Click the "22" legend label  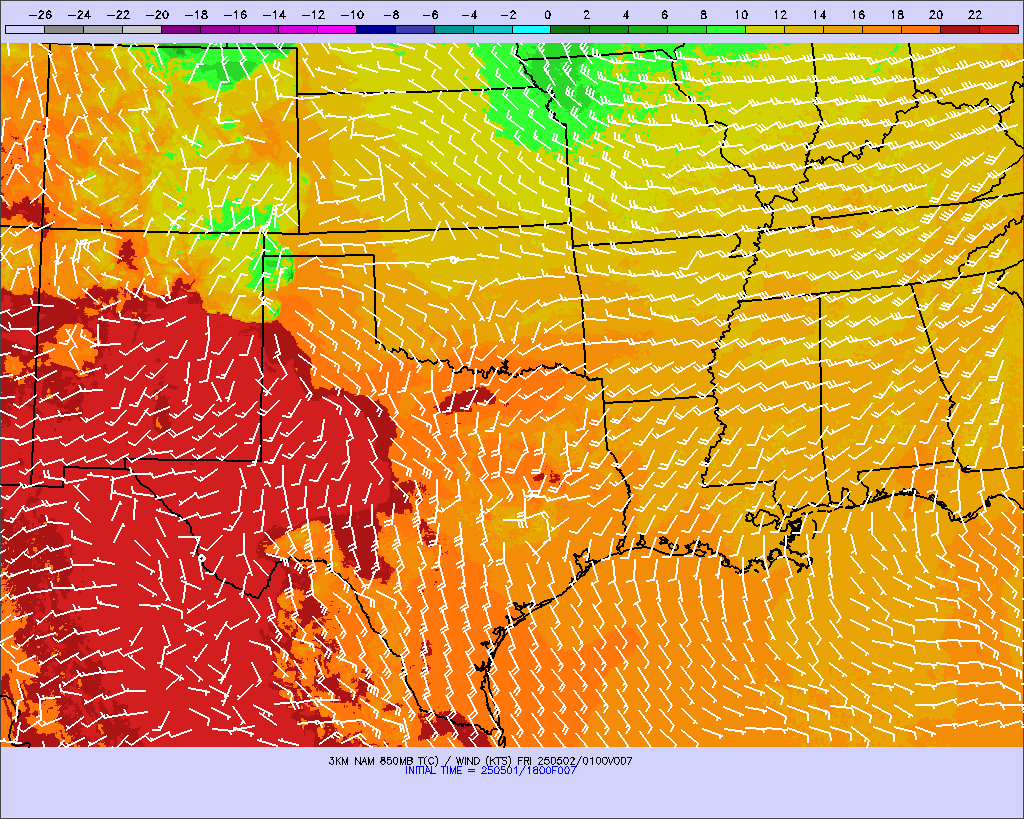(x=975, y=15)
